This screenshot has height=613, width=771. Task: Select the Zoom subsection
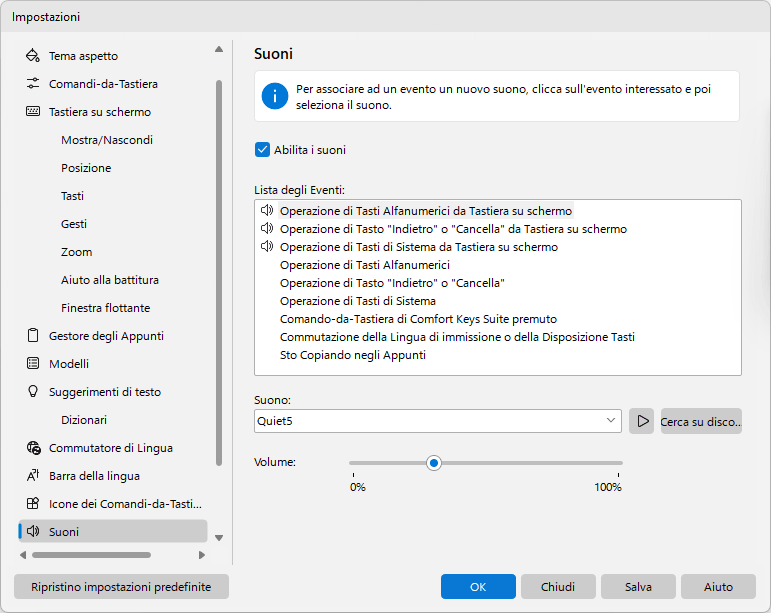click(76, 252)
